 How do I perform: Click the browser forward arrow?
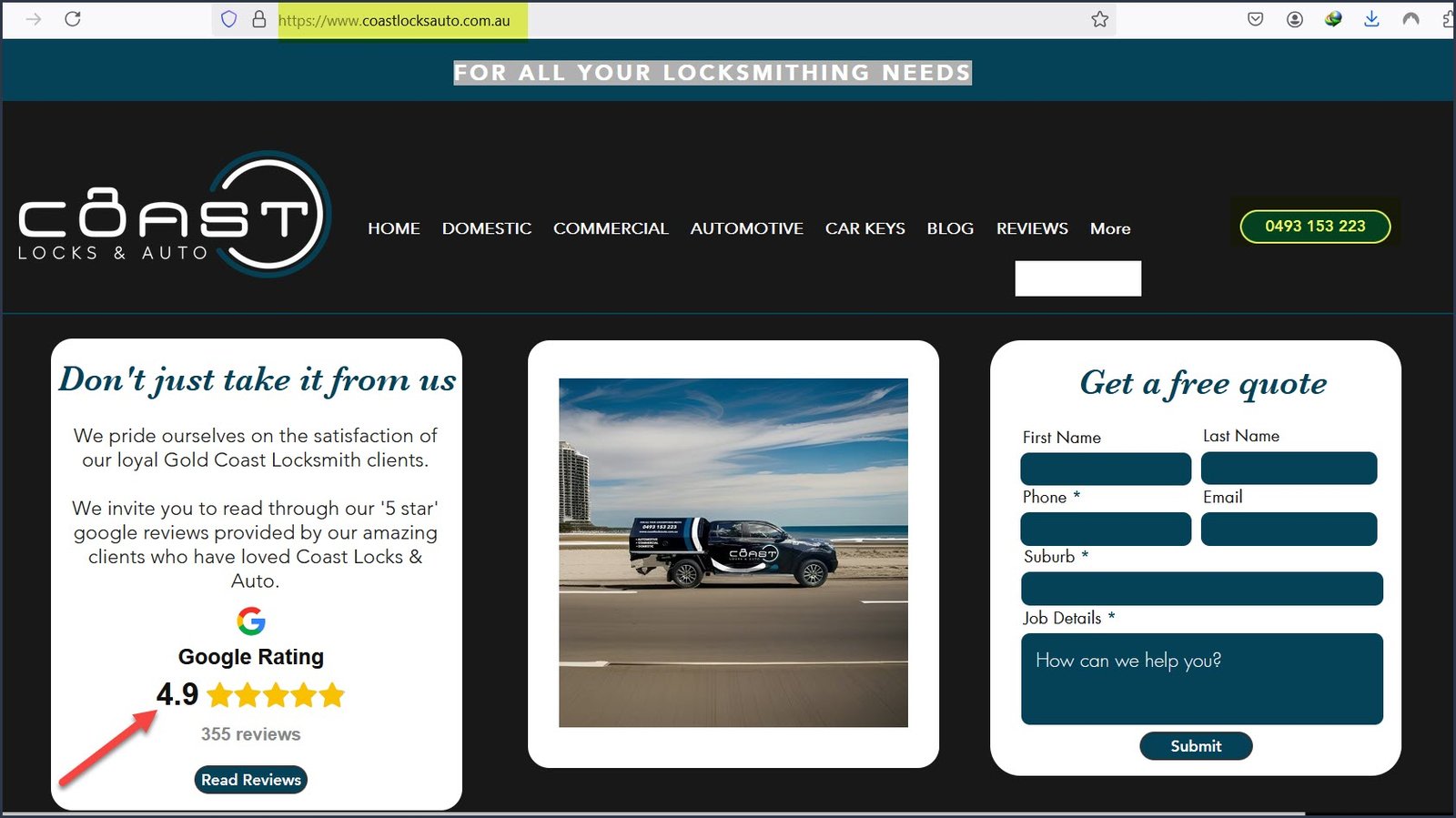34,19
